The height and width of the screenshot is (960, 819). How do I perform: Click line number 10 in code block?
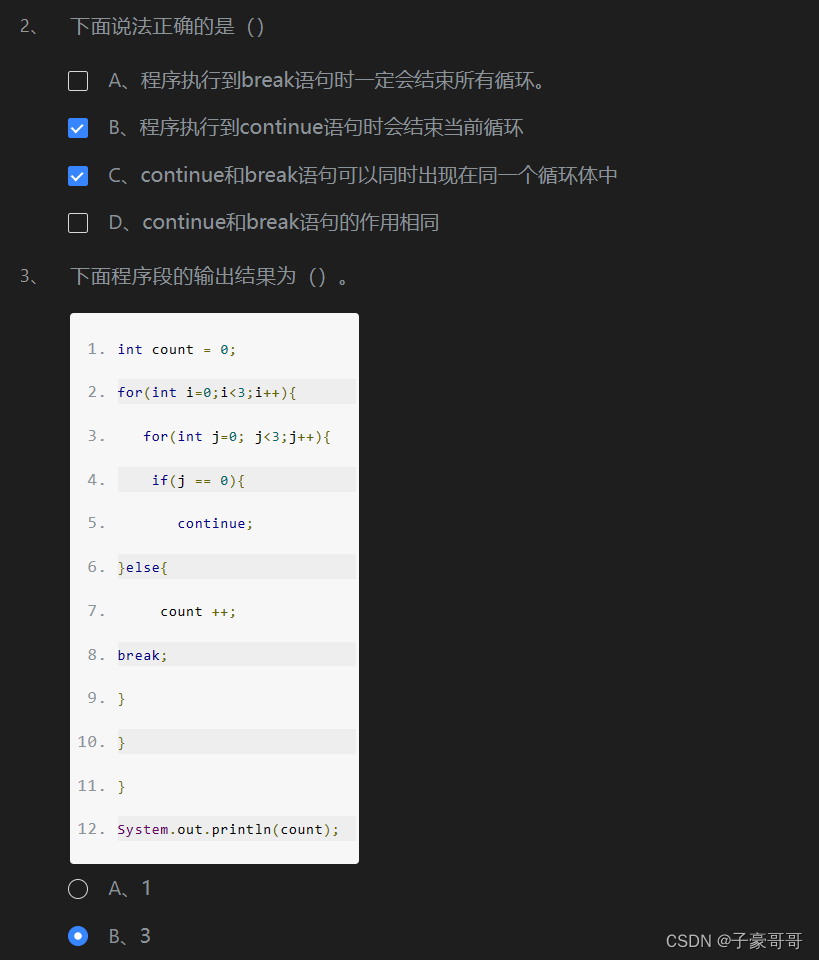tap(91, 742)
